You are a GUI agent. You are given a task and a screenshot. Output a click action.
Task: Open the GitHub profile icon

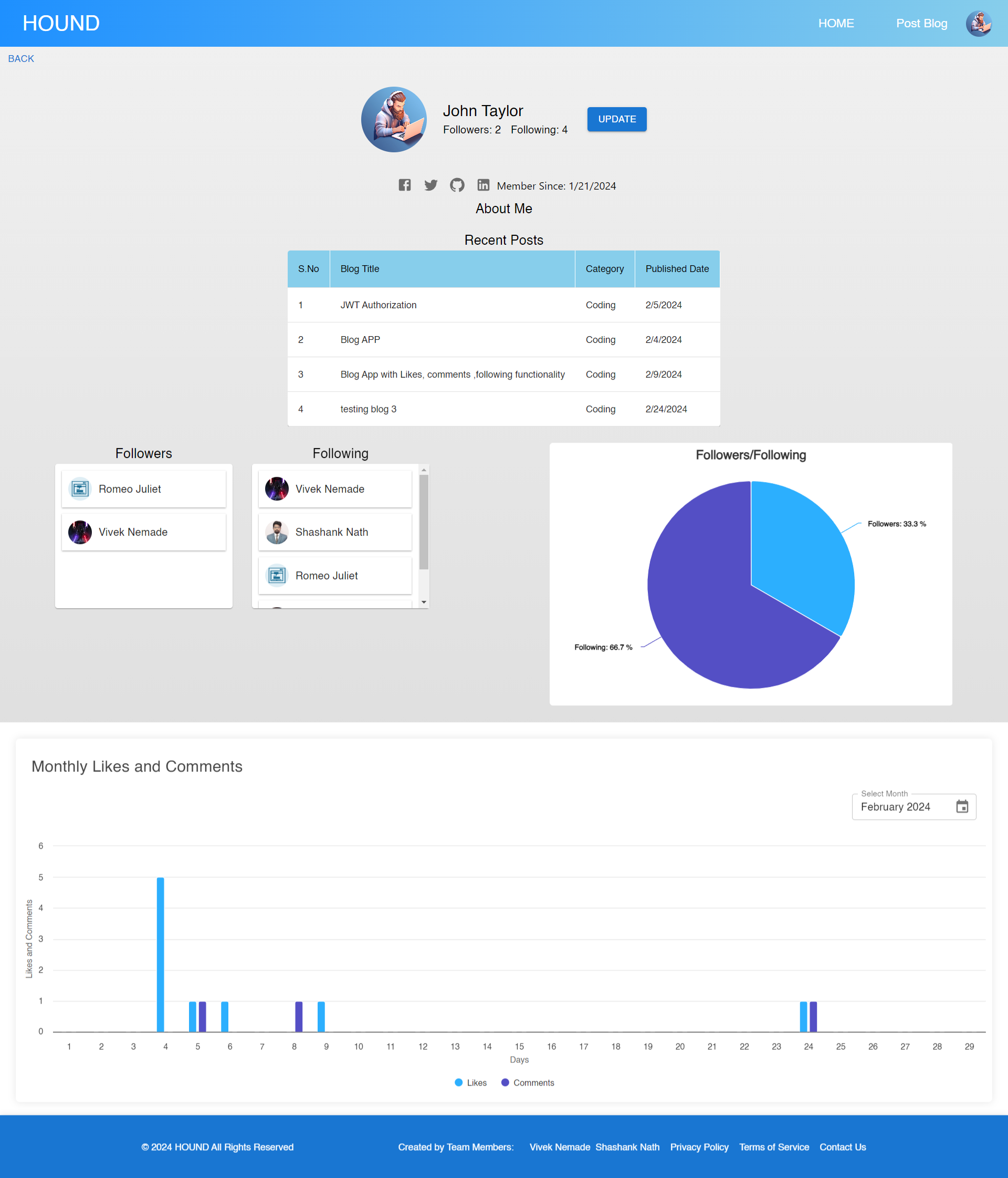pyautogui.click(x=457, y=185)
